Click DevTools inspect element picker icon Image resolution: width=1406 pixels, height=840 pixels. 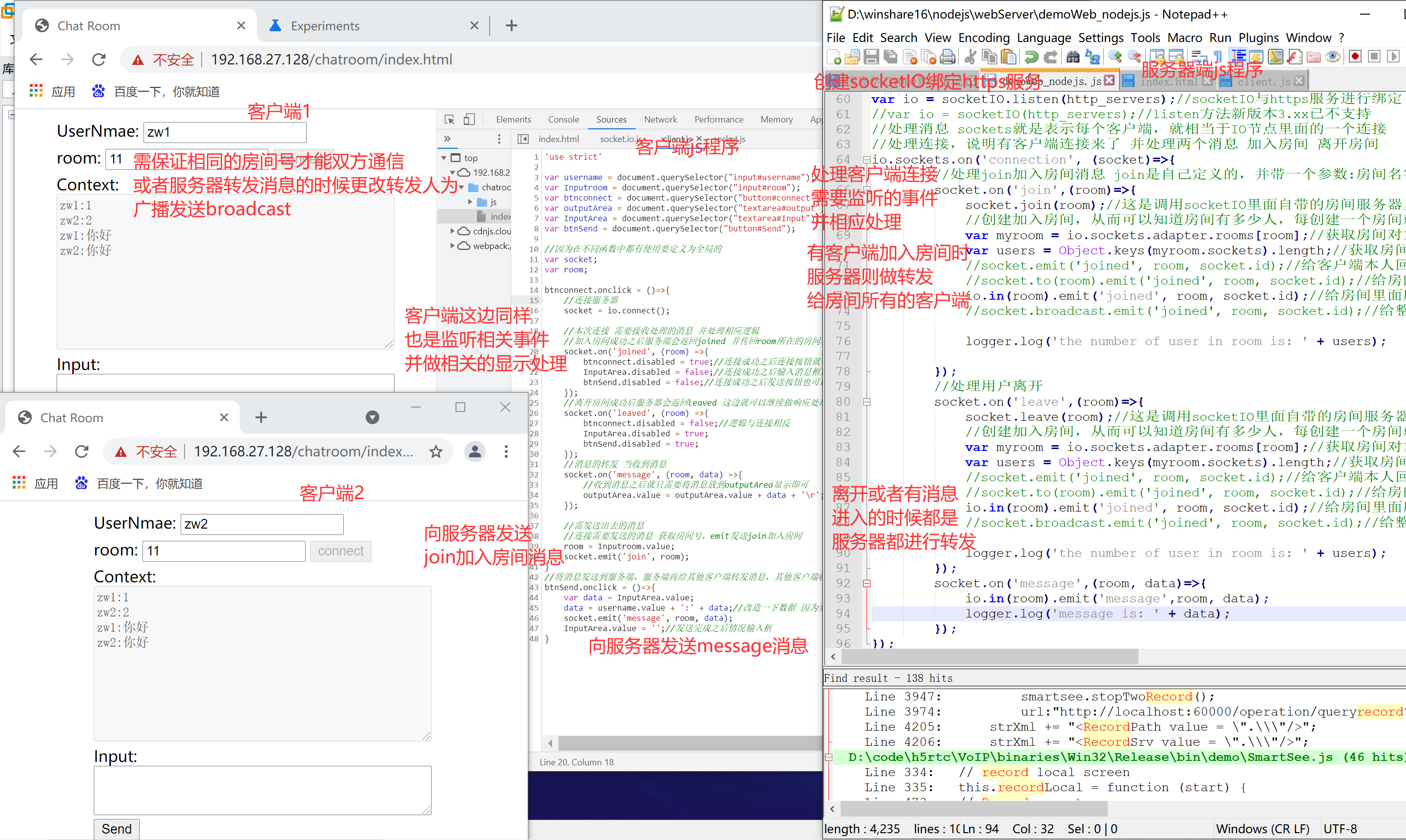pos(450,120)
